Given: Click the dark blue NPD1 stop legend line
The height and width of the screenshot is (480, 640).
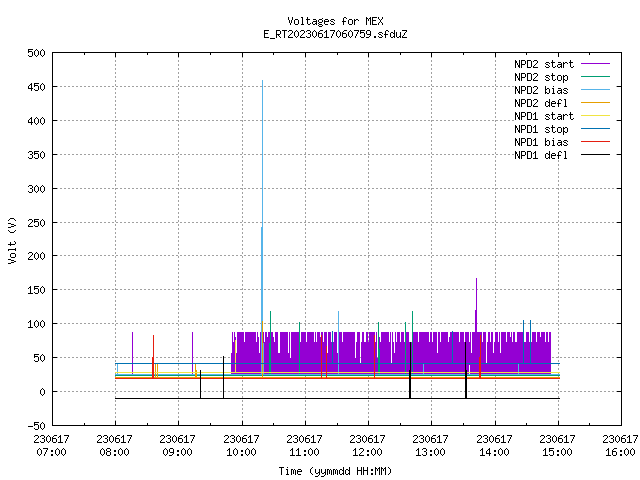Looking at the screenshot, I should (596, 129).
